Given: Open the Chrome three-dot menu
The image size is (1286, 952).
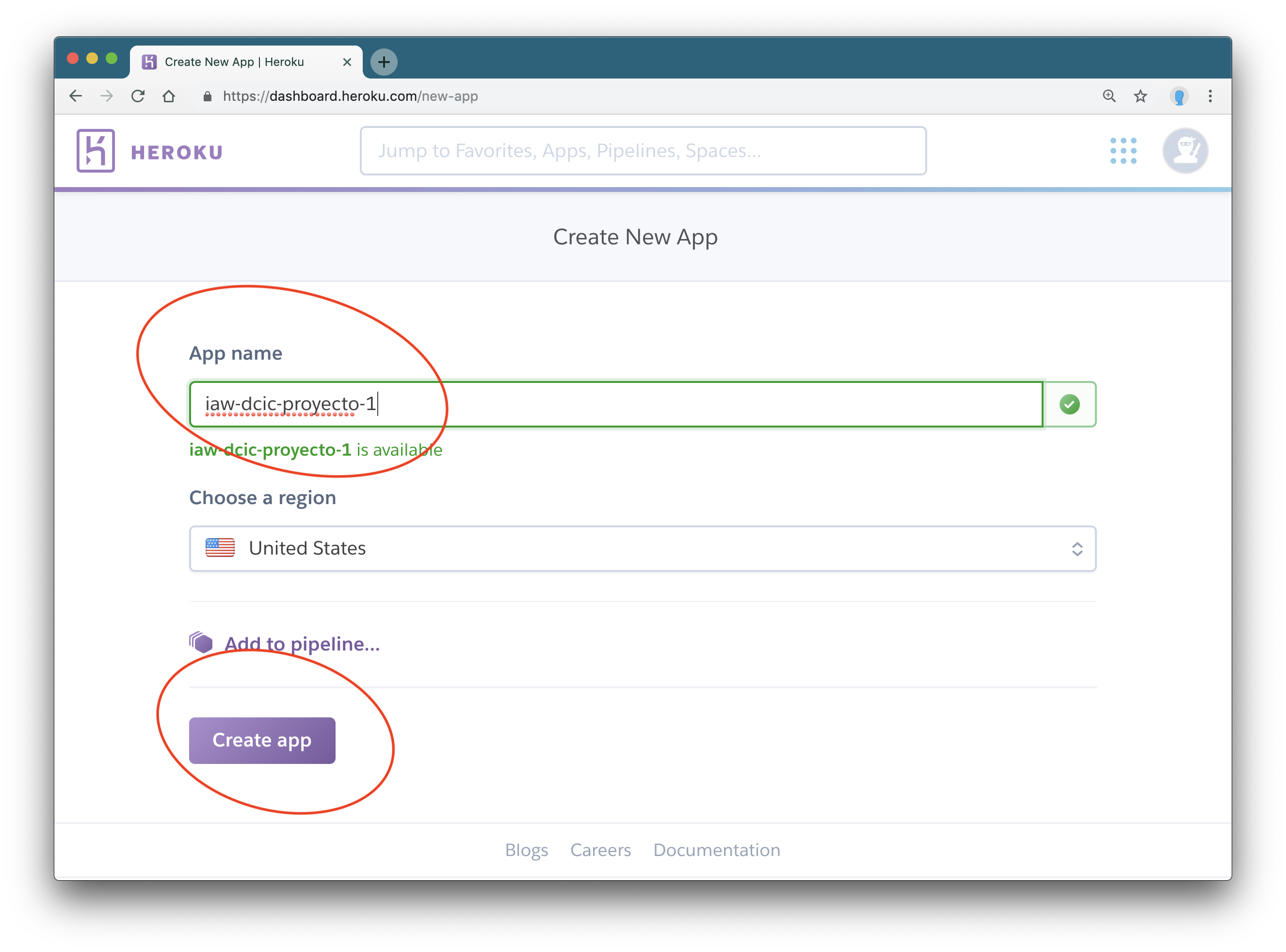Looking at the screenshot, I should [1210, 96].
